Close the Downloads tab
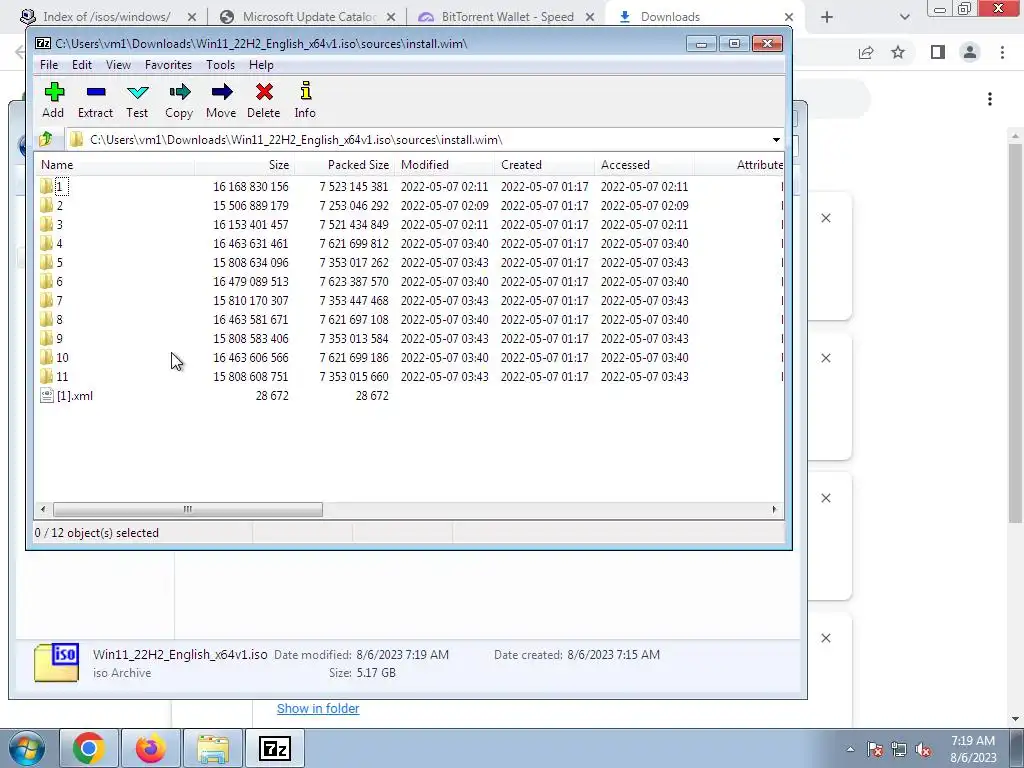Image resolution: width=1024 pixels, height=768 pixels. point(789,17)
